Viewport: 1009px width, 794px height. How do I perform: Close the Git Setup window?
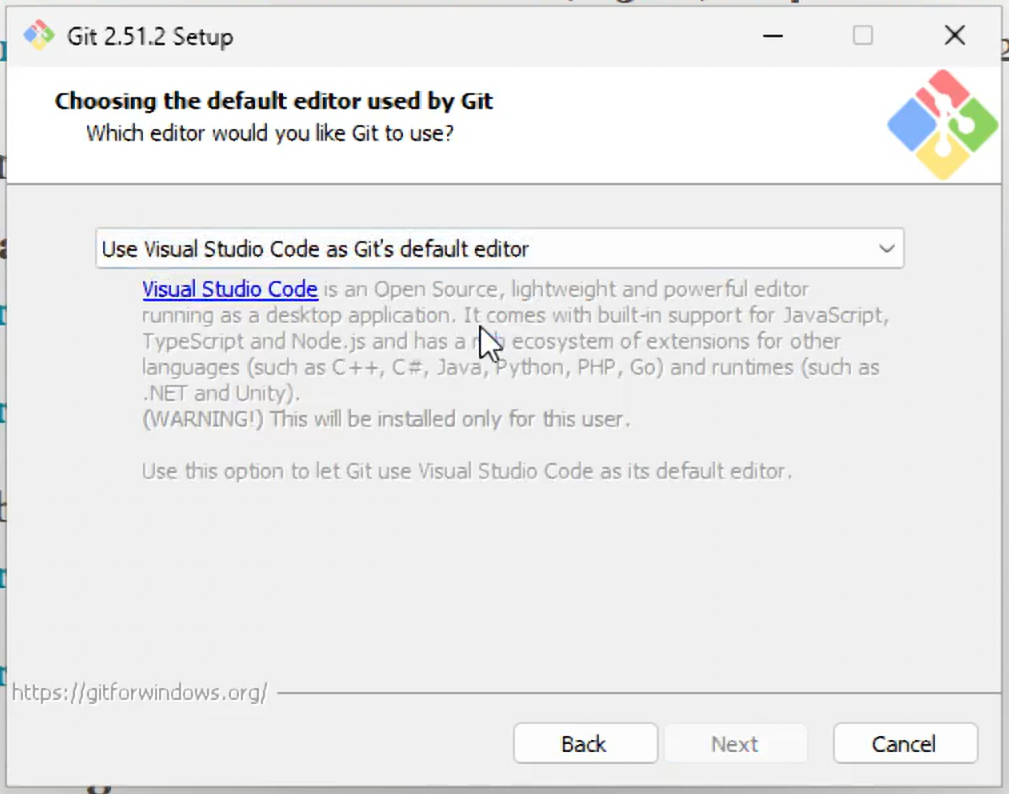953,35
